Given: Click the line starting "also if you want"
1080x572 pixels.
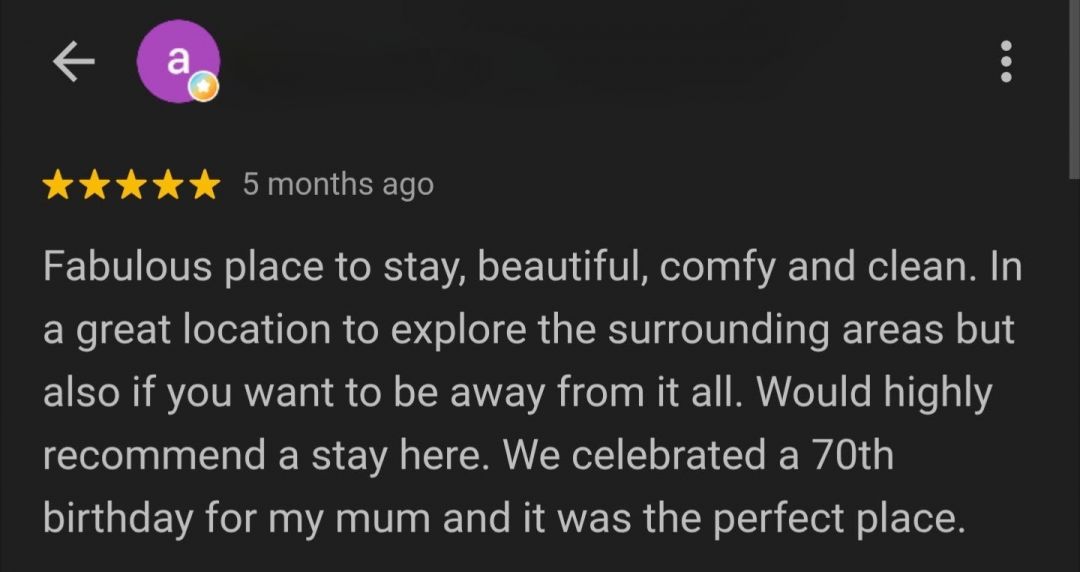Looking at the screenshot, I should (x=518, y=393).
